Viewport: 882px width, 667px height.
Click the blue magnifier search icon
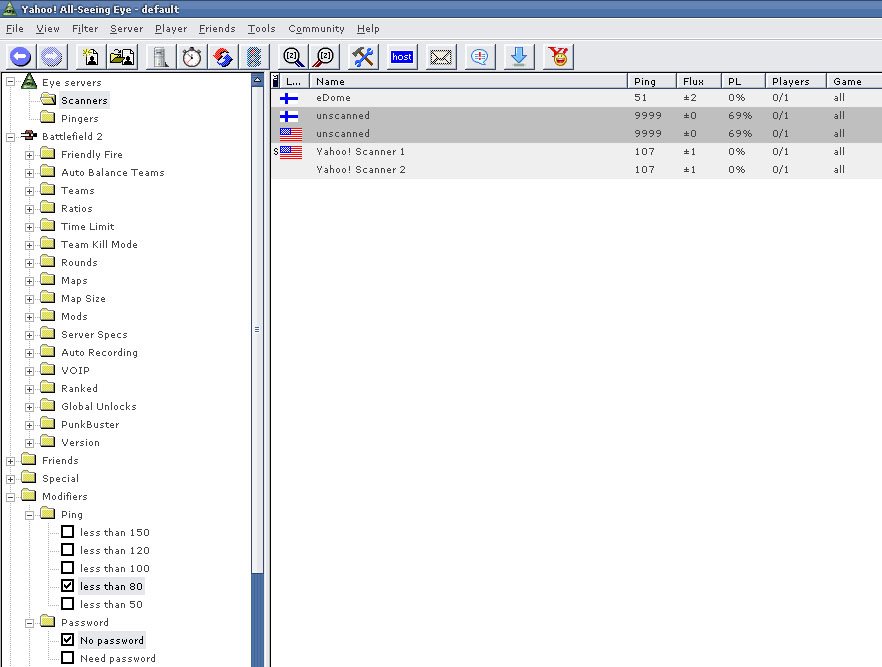coord(293,57)
